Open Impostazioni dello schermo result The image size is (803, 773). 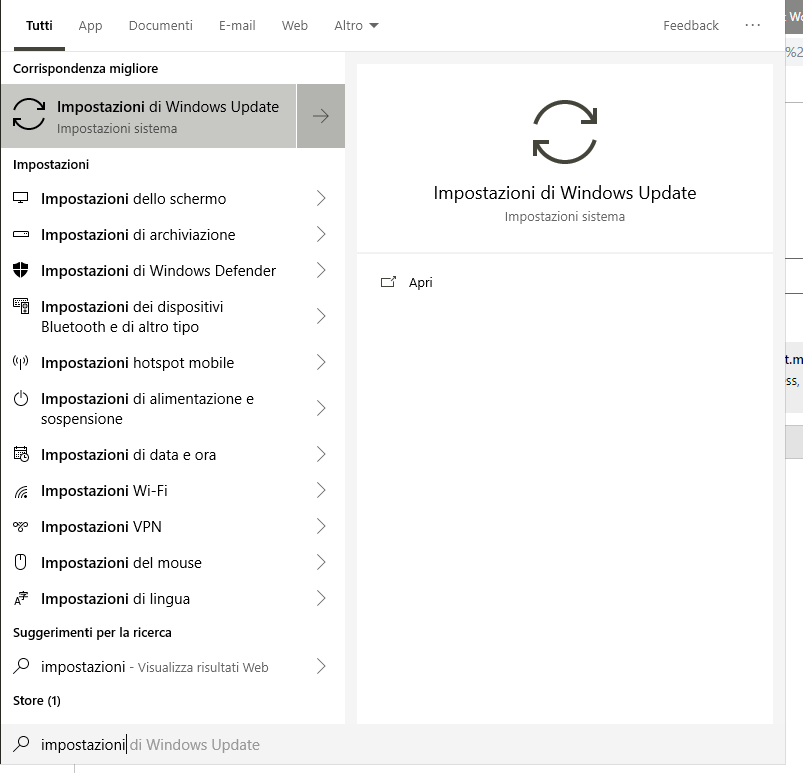pos(173,198)
